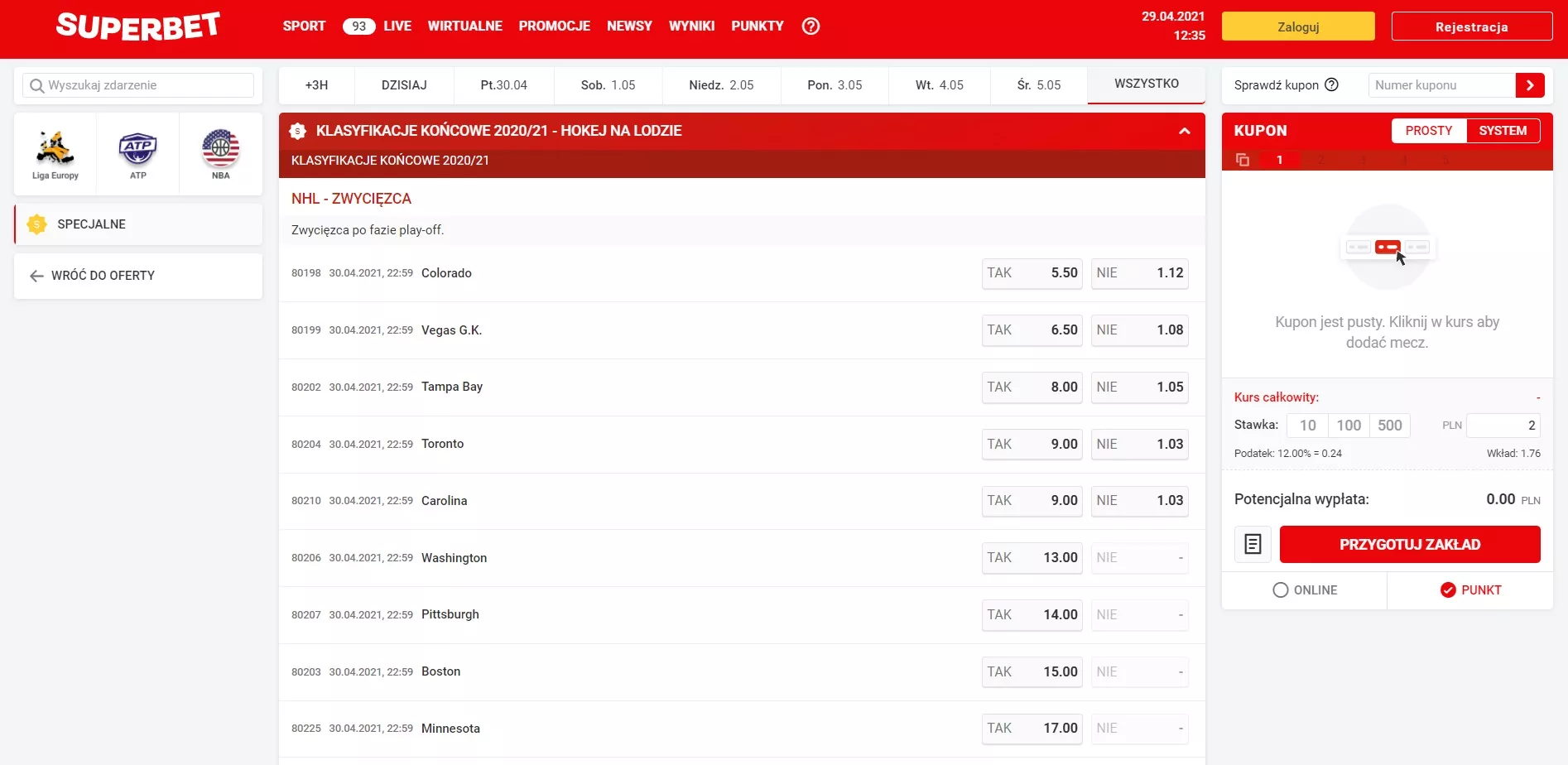
Task: Filter events by +3H tab
Action: [x=316, y=85]
